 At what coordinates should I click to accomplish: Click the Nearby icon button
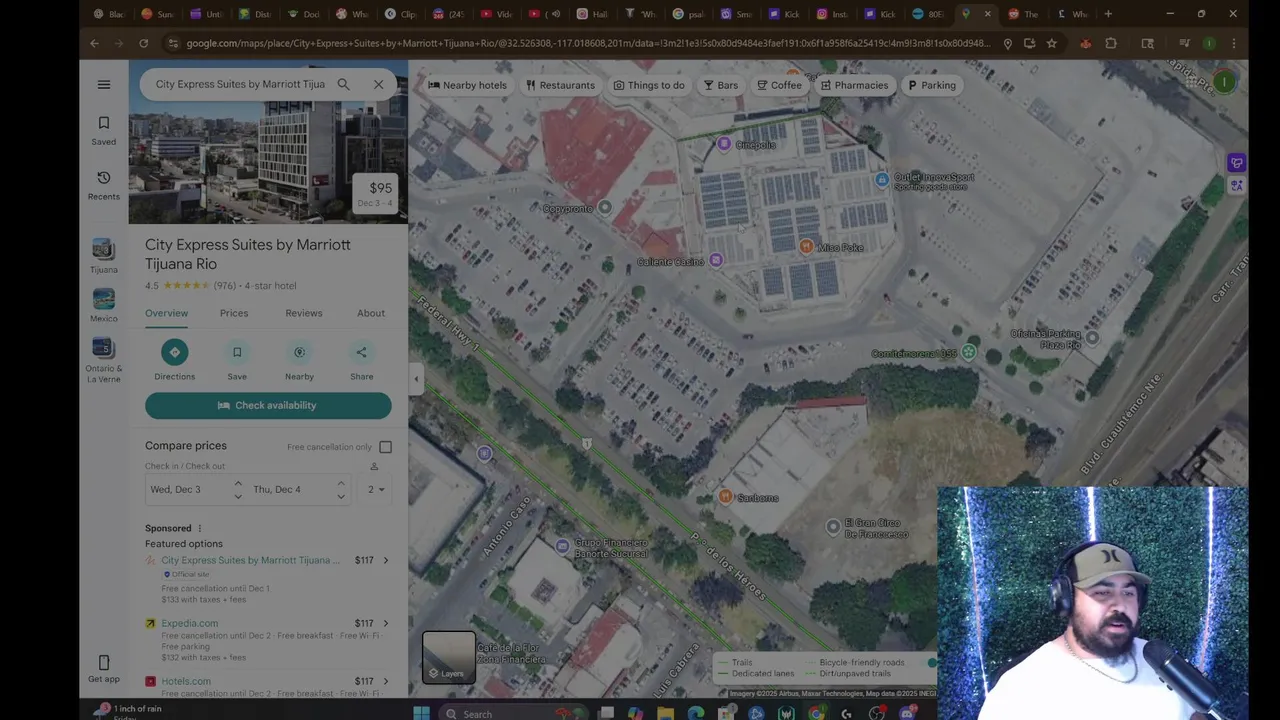[x=299, y=352]
